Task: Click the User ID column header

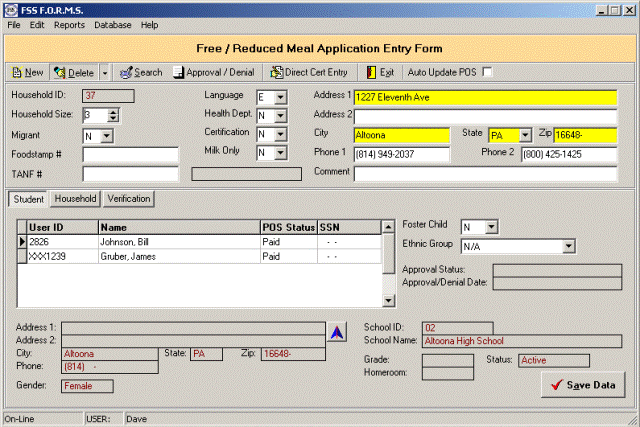Action: (62, 227)
